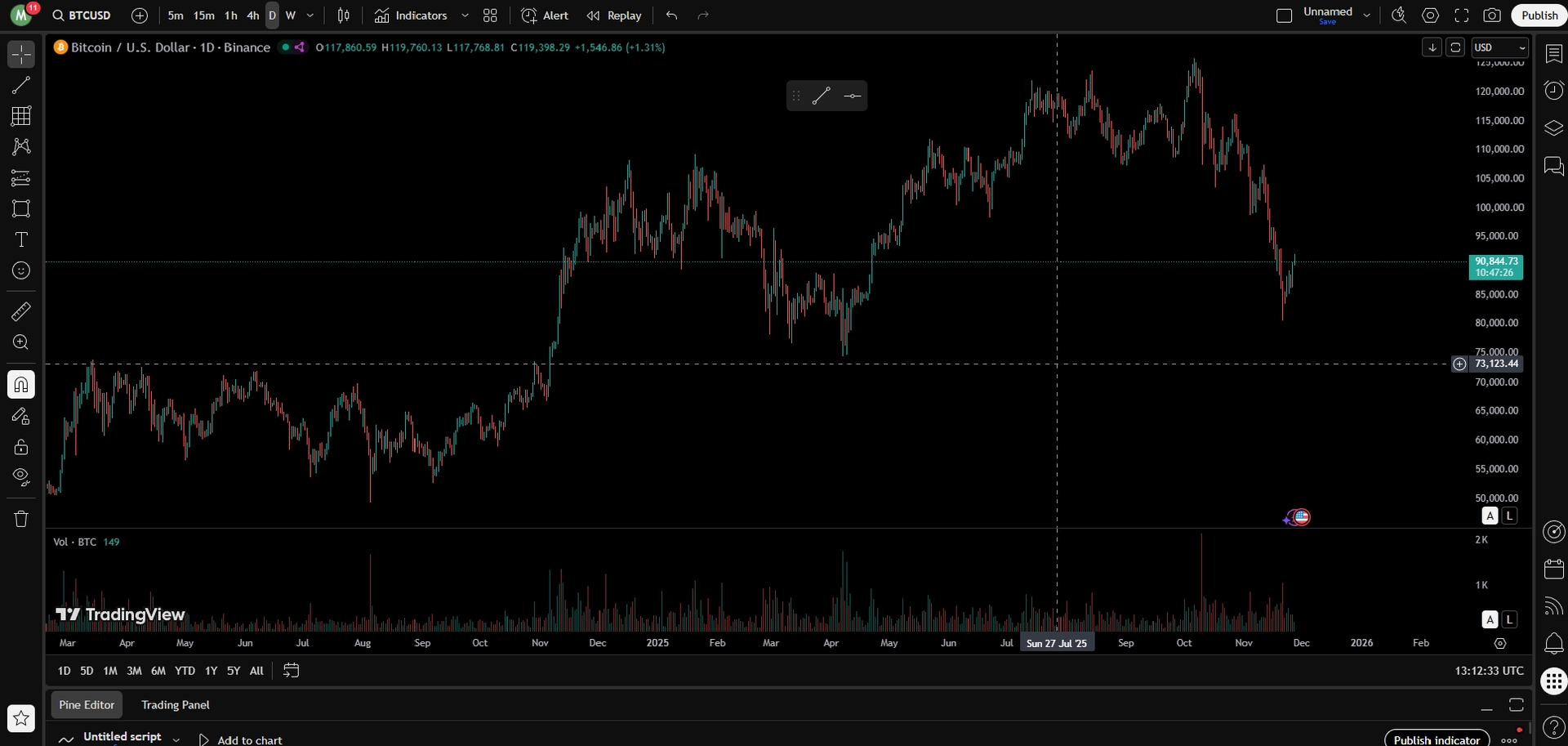Expand the Untitled script dropdown
This screenshot has height=746, width=1568.
click(176, 739)
